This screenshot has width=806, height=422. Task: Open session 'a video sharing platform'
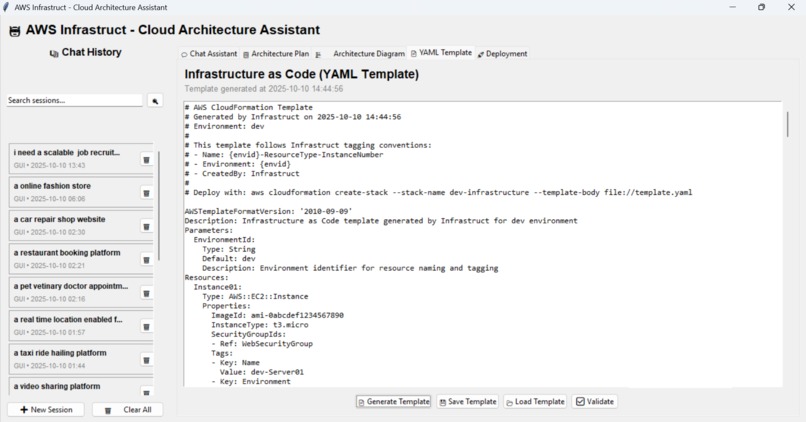click(x=75, y=387)
